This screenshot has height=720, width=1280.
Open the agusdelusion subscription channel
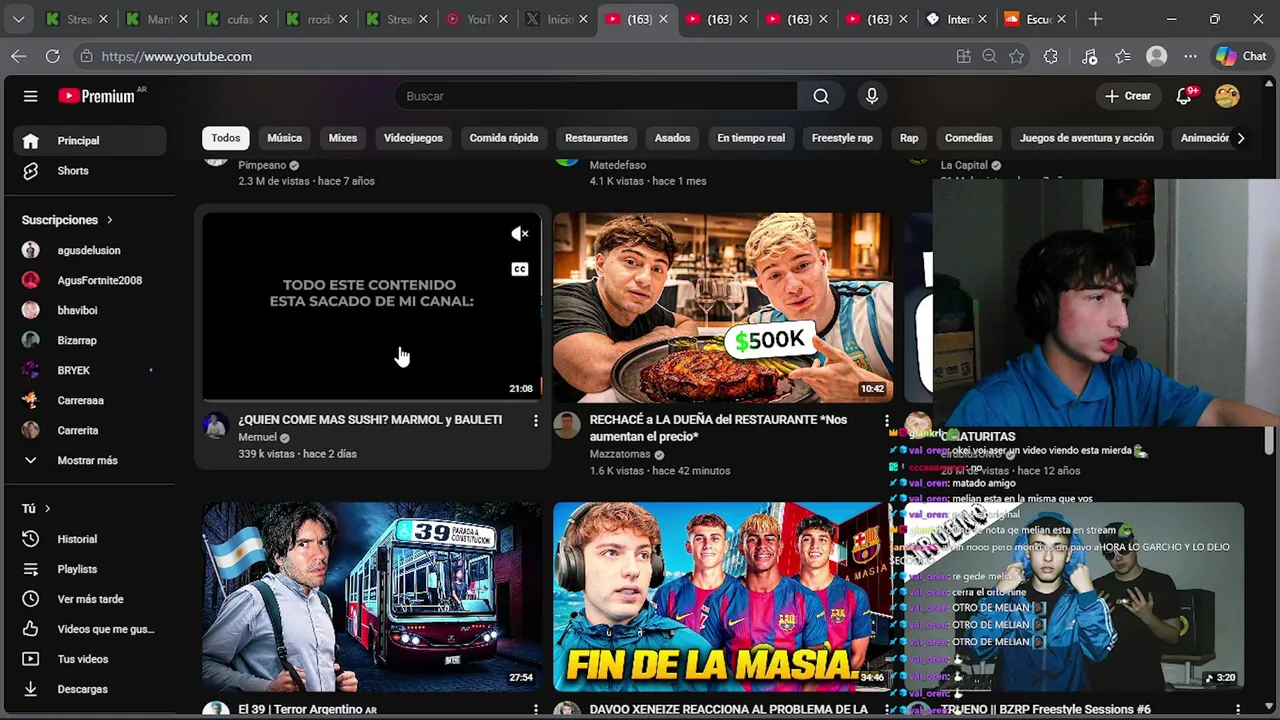pos(91,251)
